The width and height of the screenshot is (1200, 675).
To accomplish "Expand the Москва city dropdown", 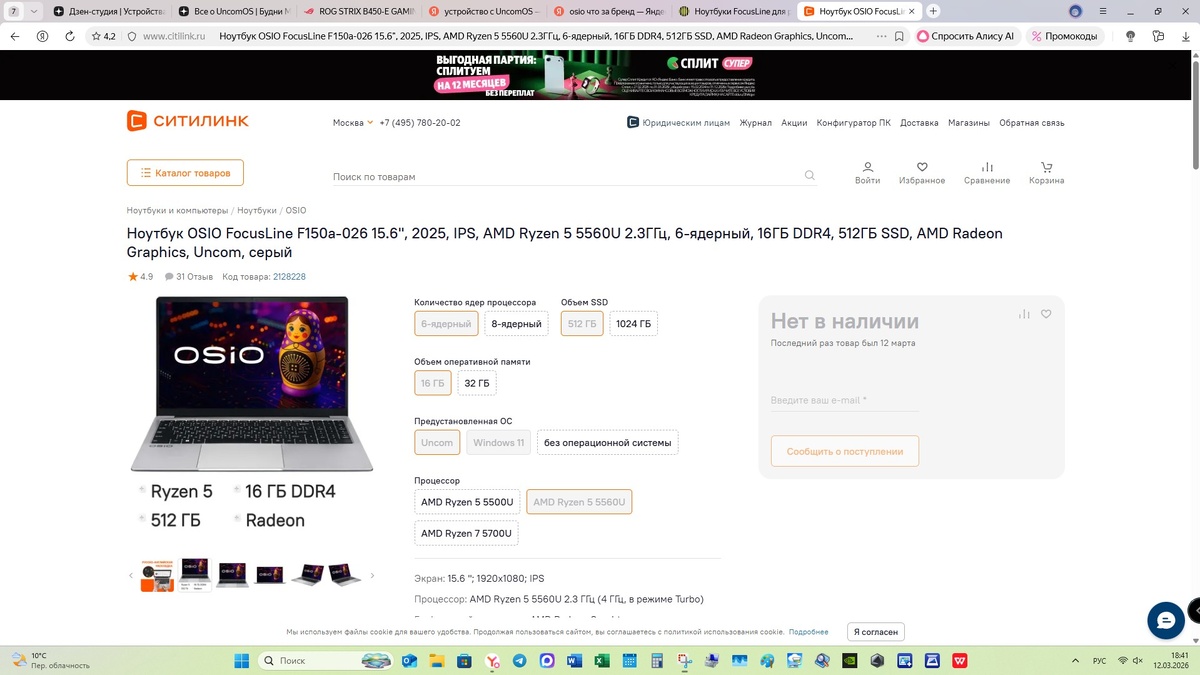I will coord(352,123).
